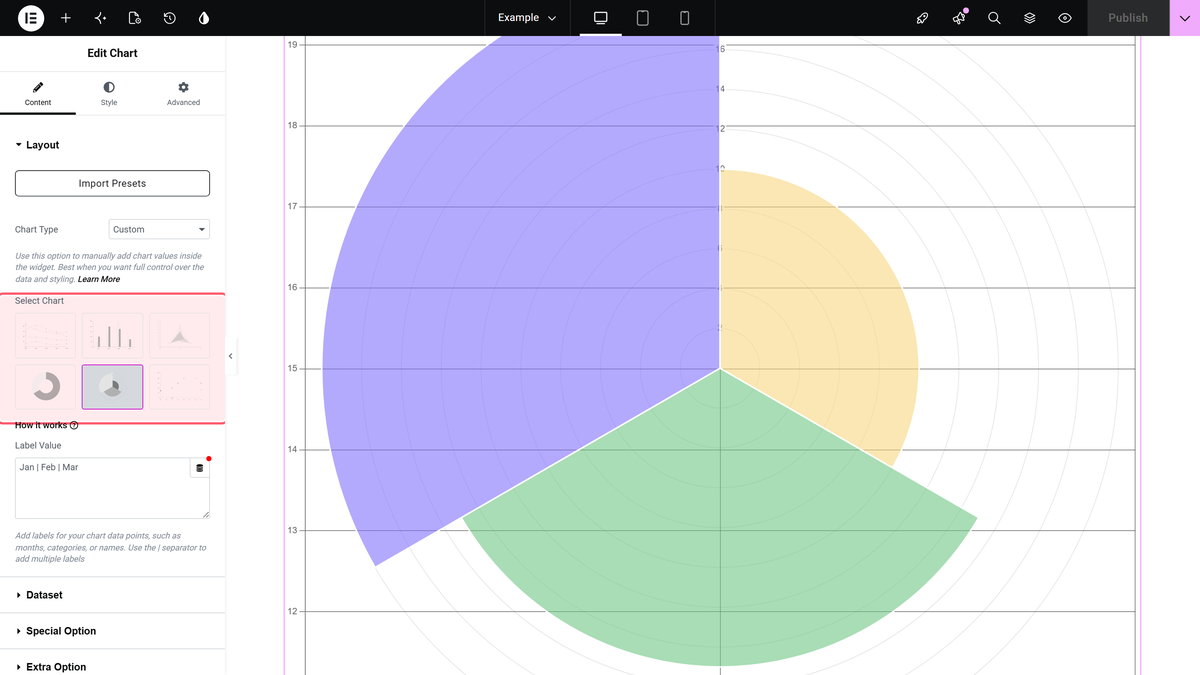The width and height of the screenshot is (1200, 675).
Task: Click the Edit Chart panel title
Action: pyautogui.click(x=112, y=53)
